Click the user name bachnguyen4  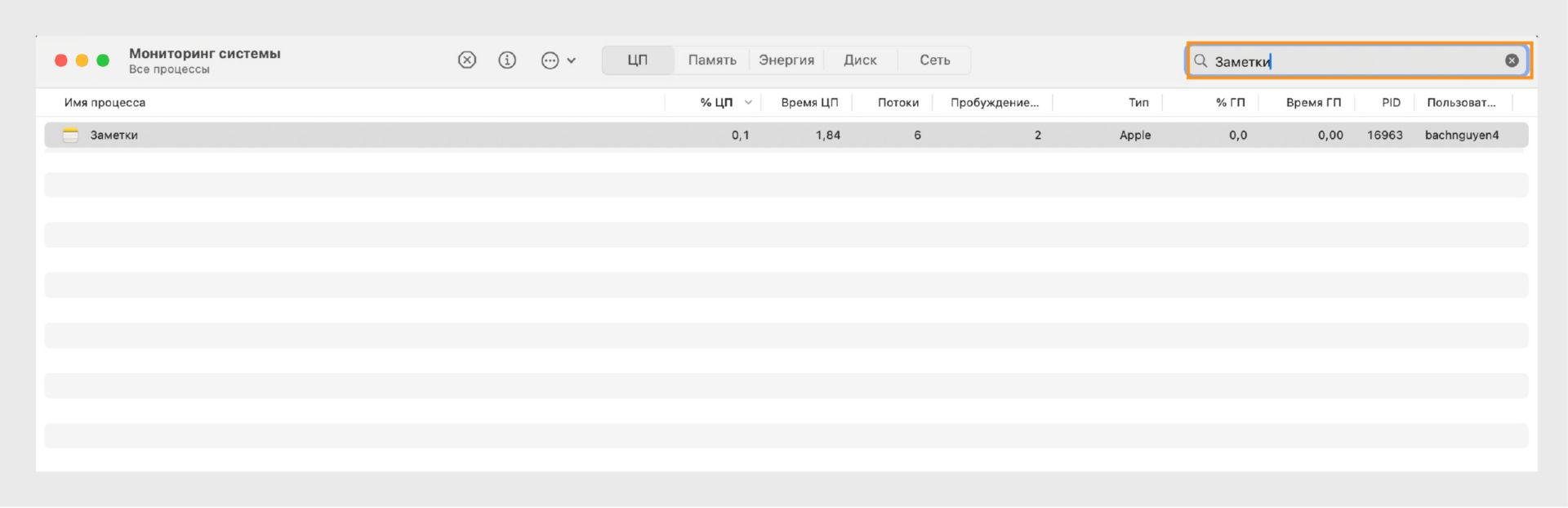(1462, 136)
